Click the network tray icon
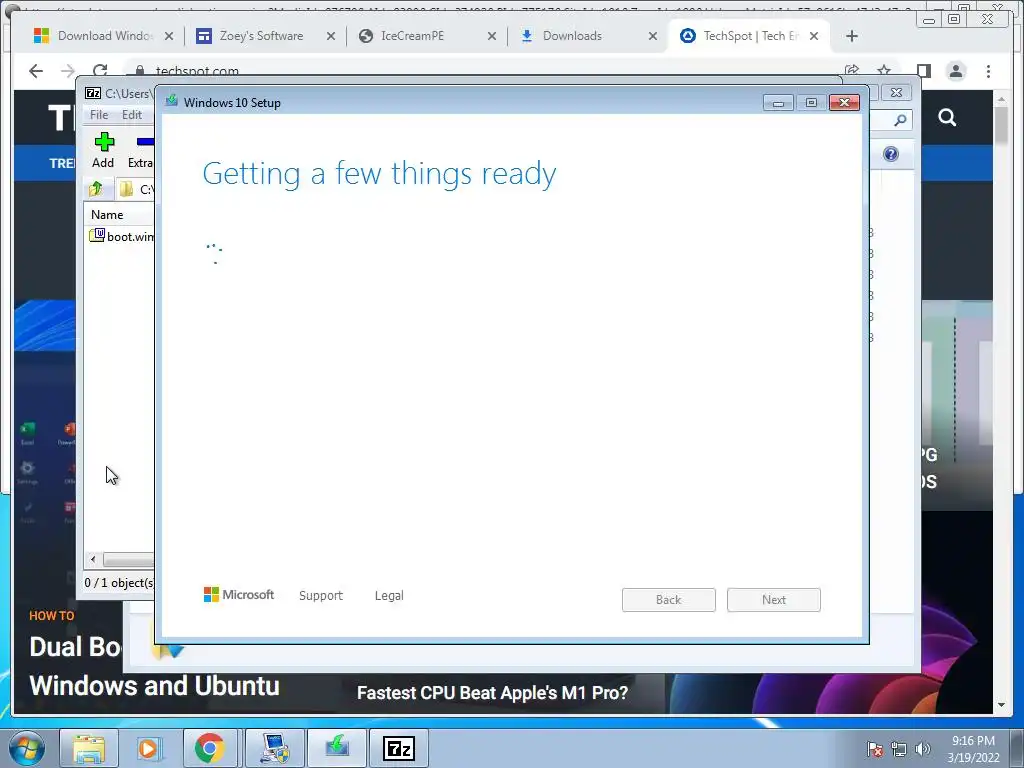 pyautogui.click(x=899, y=749)
